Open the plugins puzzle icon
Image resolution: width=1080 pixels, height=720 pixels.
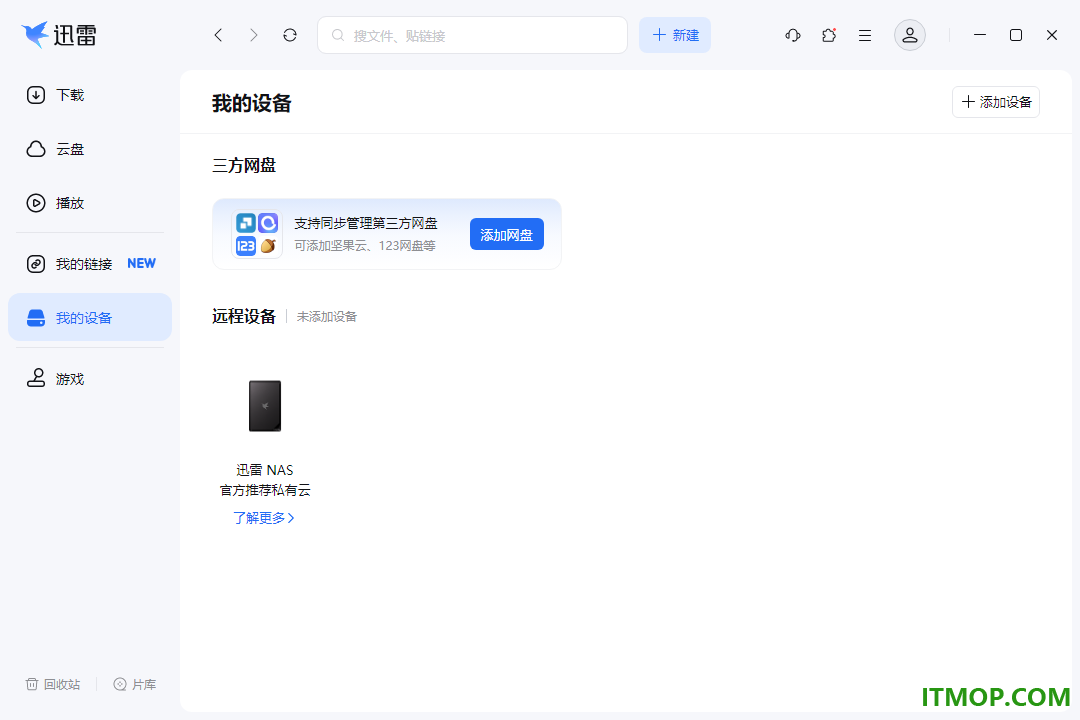click(829, 35)
